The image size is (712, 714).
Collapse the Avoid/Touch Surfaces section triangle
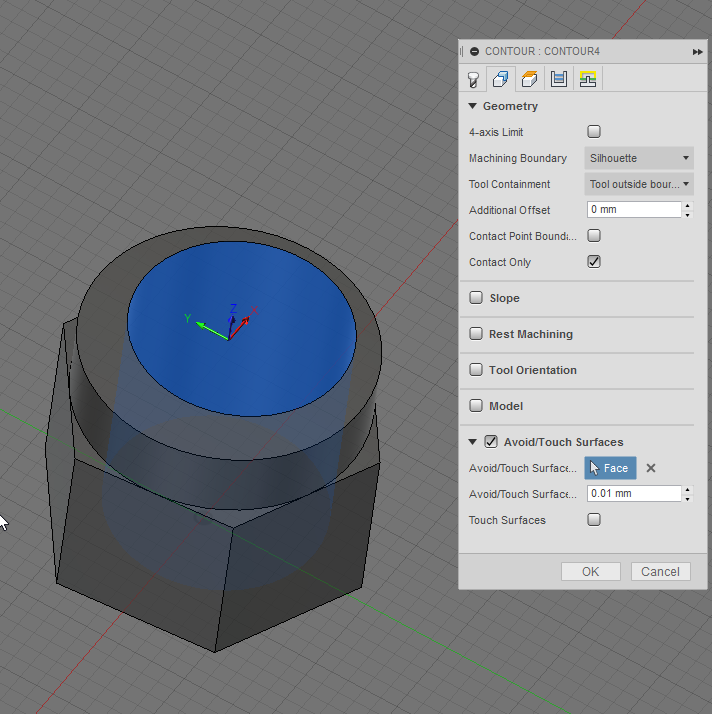pos(472,442)
